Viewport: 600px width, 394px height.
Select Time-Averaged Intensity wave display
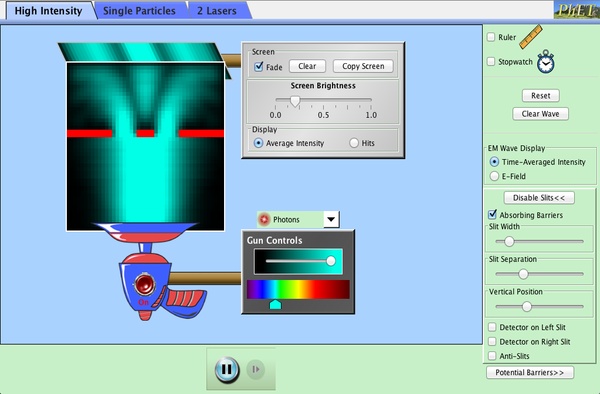tap(494, 162)
